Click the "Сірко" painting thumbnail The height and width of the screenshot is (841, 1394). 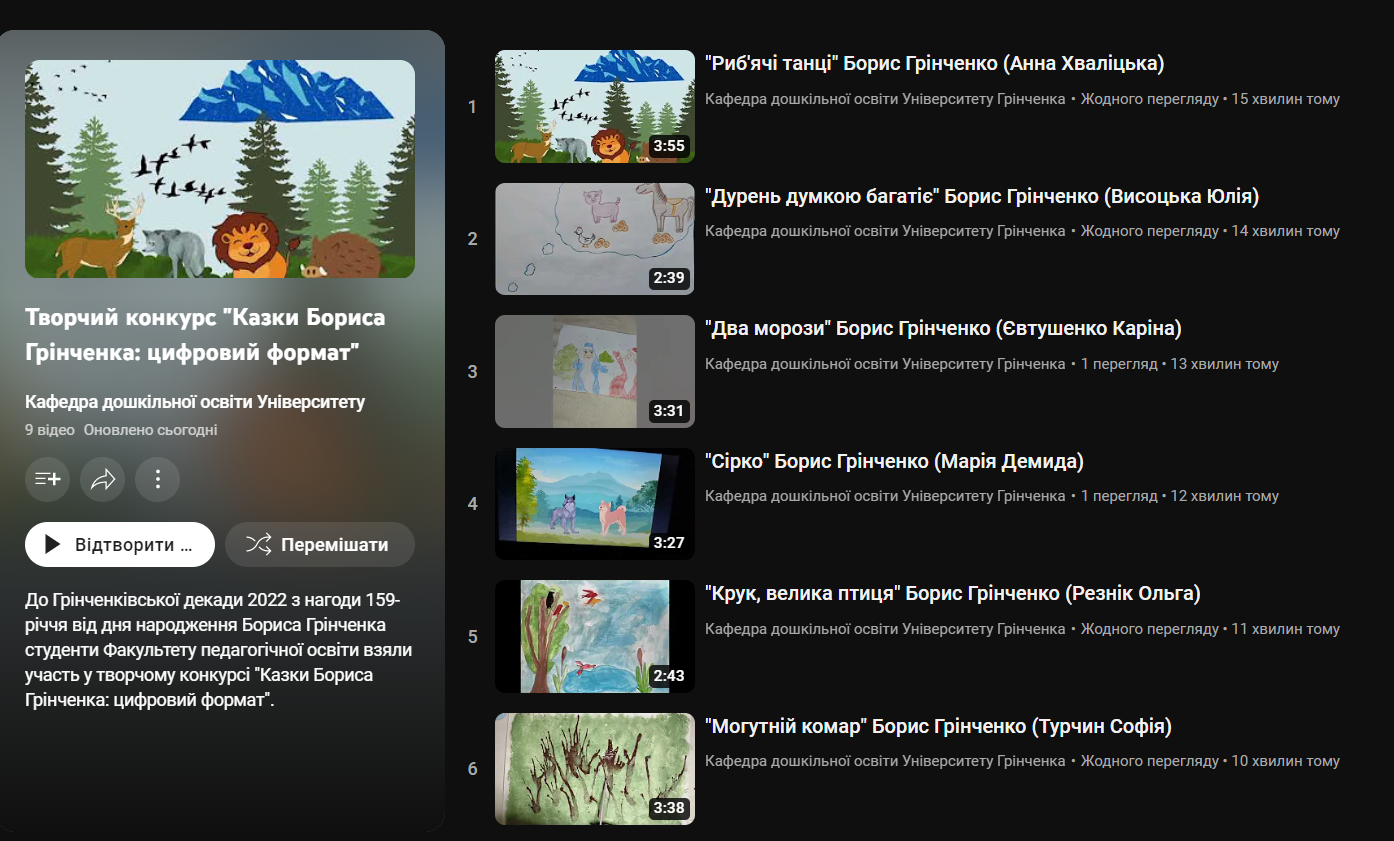pos(594,503)
